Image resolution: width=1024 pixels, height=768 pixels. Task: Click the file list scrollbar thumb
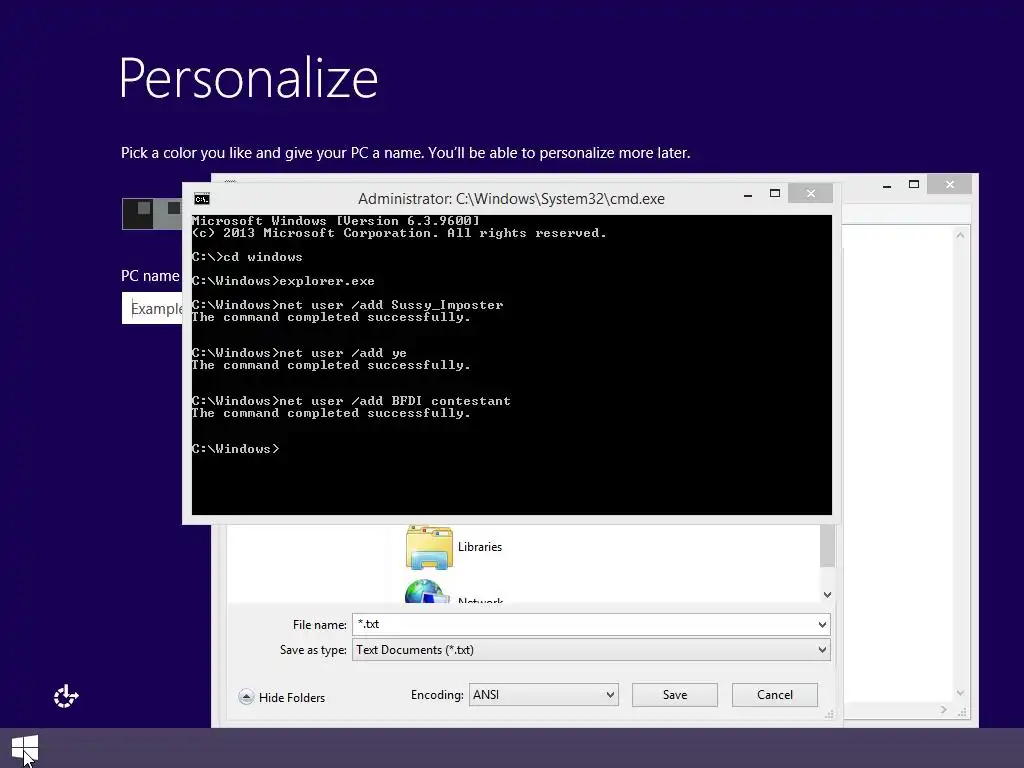click(827, 546)
